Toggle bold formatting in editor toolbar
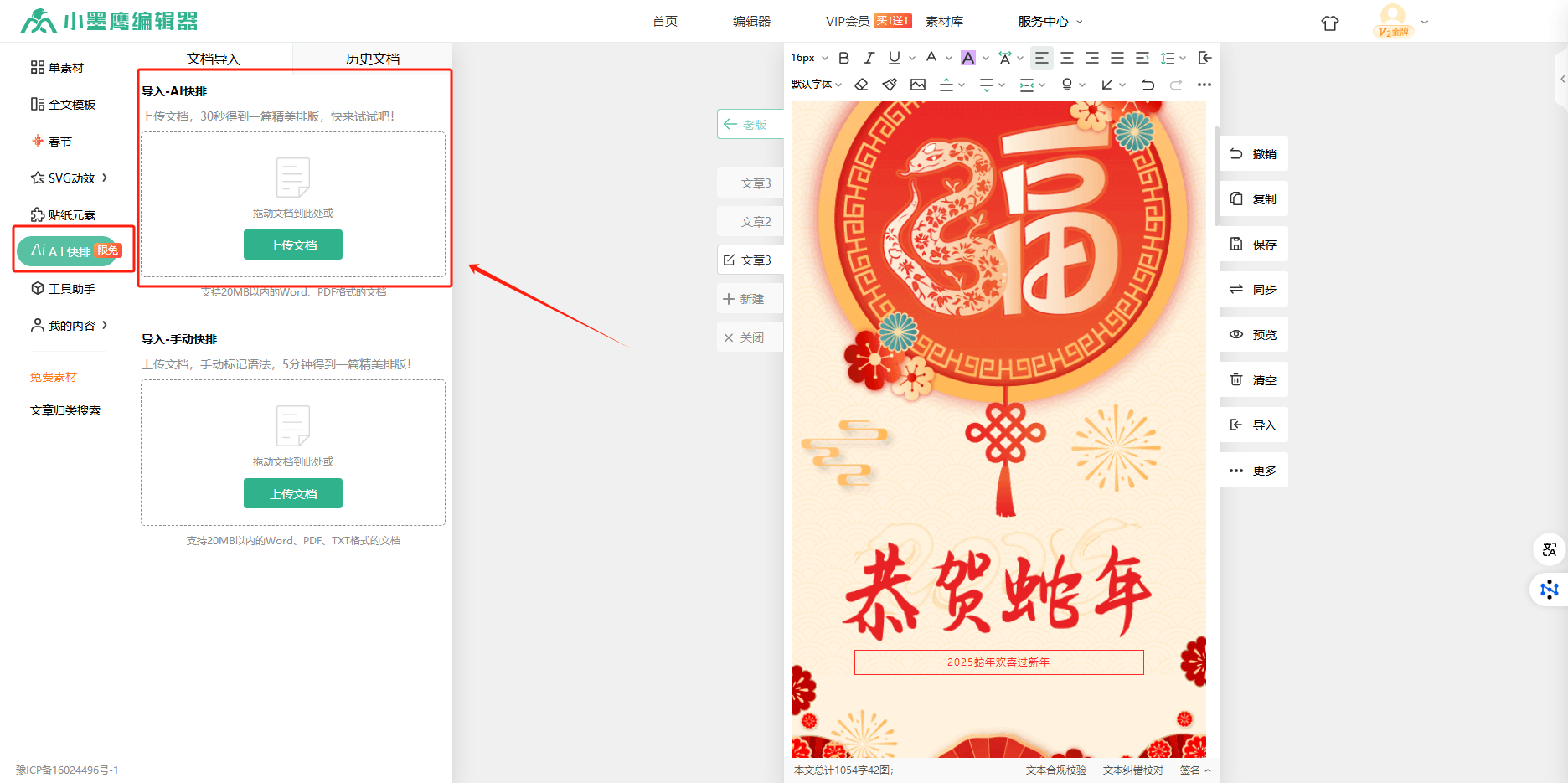This screenshot has height=783, width=1568. [843, 58]
